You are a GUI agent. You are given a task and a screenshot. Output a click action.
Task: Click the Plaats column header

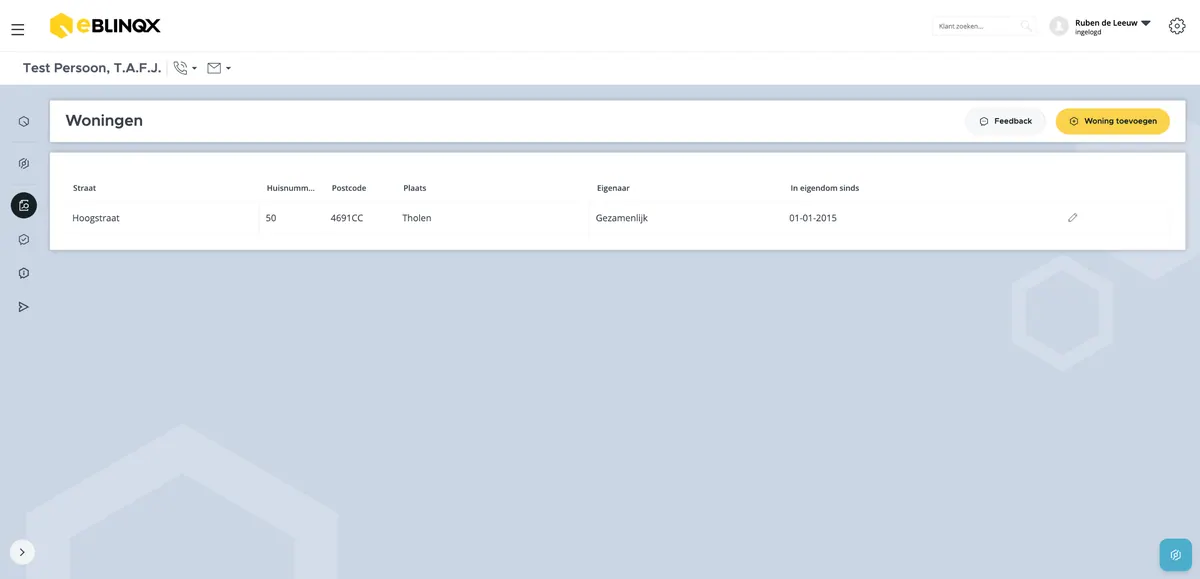click(x=415, y=188)
